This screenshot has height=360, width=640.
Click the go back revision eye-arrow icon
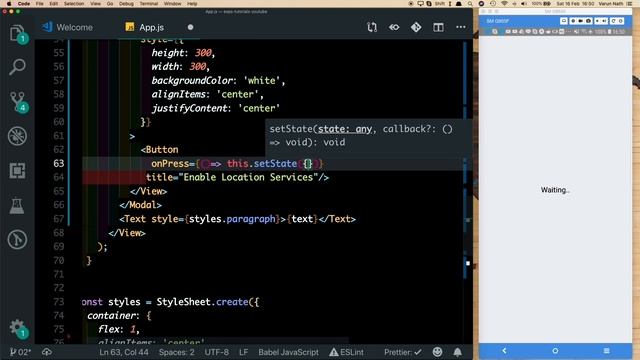tap(394, 27)
